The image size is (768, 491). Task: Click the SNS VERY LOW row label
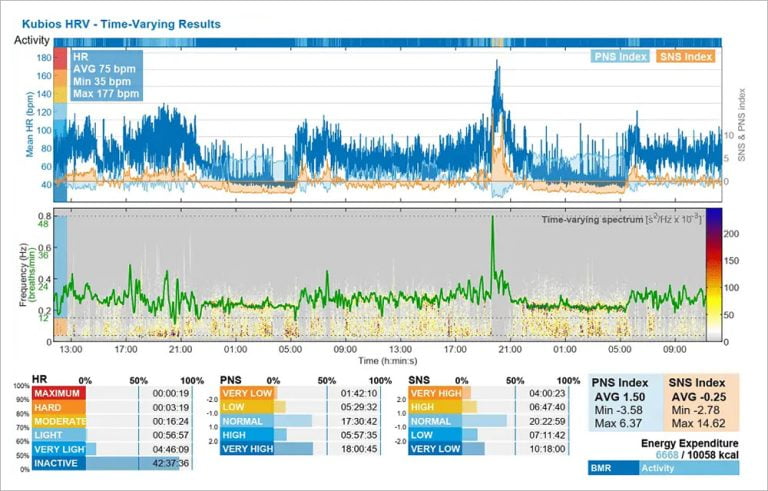point(435,448)
